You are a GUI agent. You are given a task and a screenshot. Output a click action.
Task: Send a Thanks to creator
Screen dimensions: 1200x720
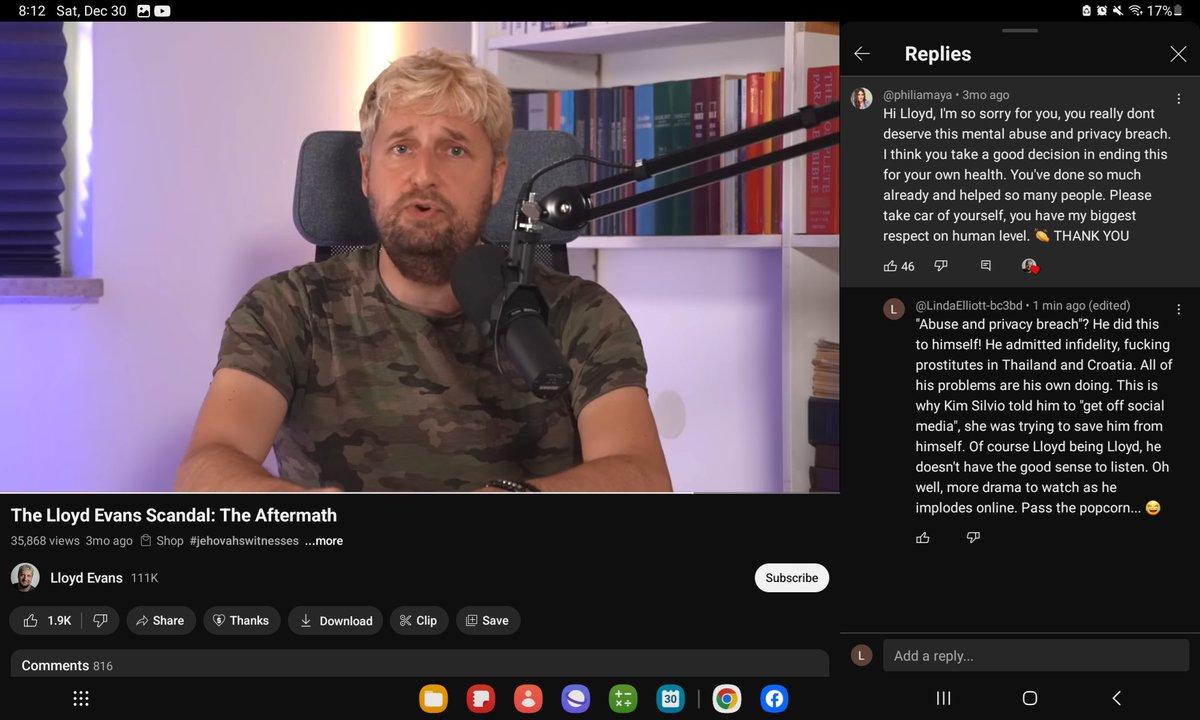242,620
